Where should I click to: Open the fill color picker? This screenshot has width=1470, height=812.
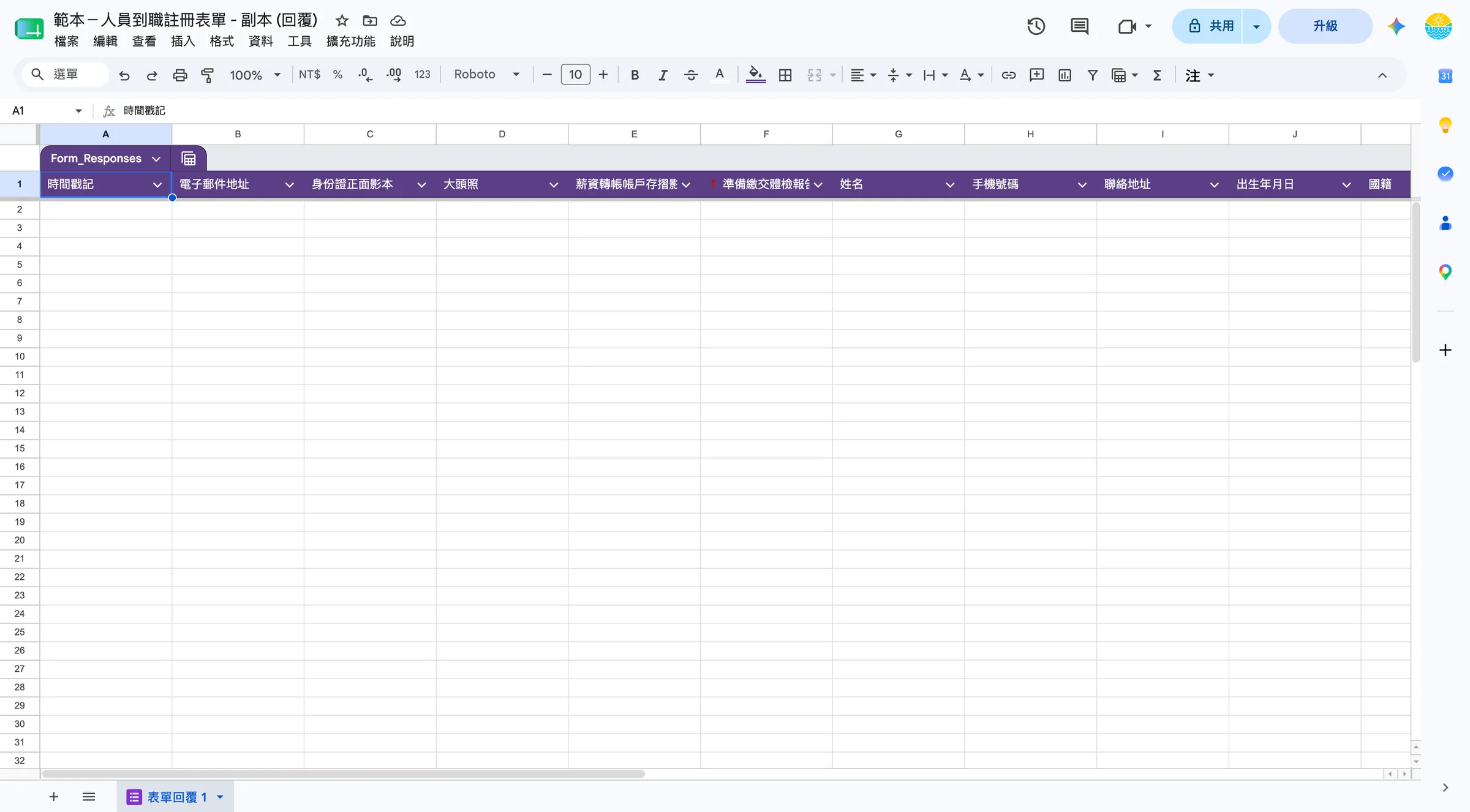coord(756,75)
